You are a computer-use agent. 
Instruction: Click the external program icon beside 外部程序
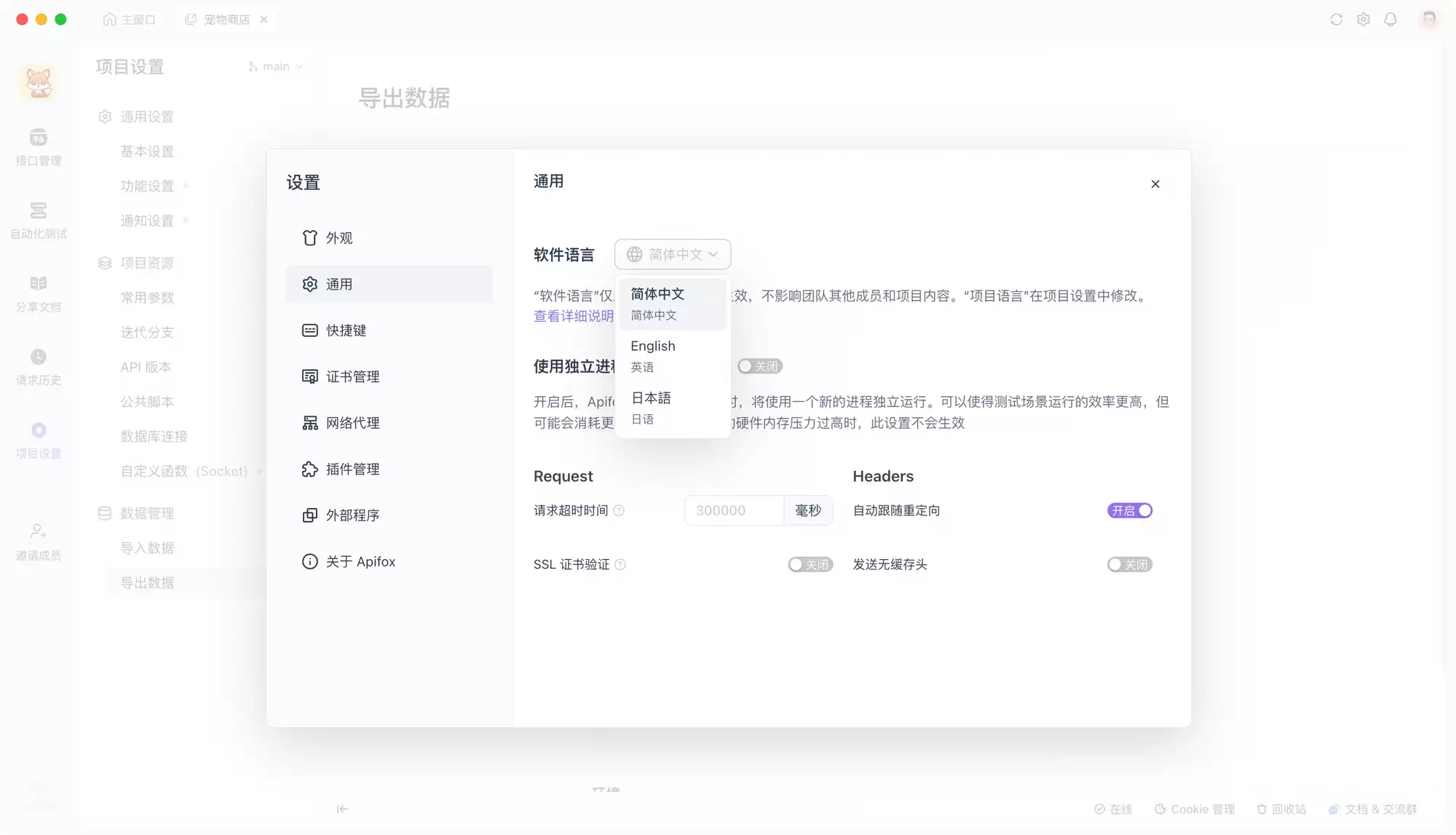point(310,515)
